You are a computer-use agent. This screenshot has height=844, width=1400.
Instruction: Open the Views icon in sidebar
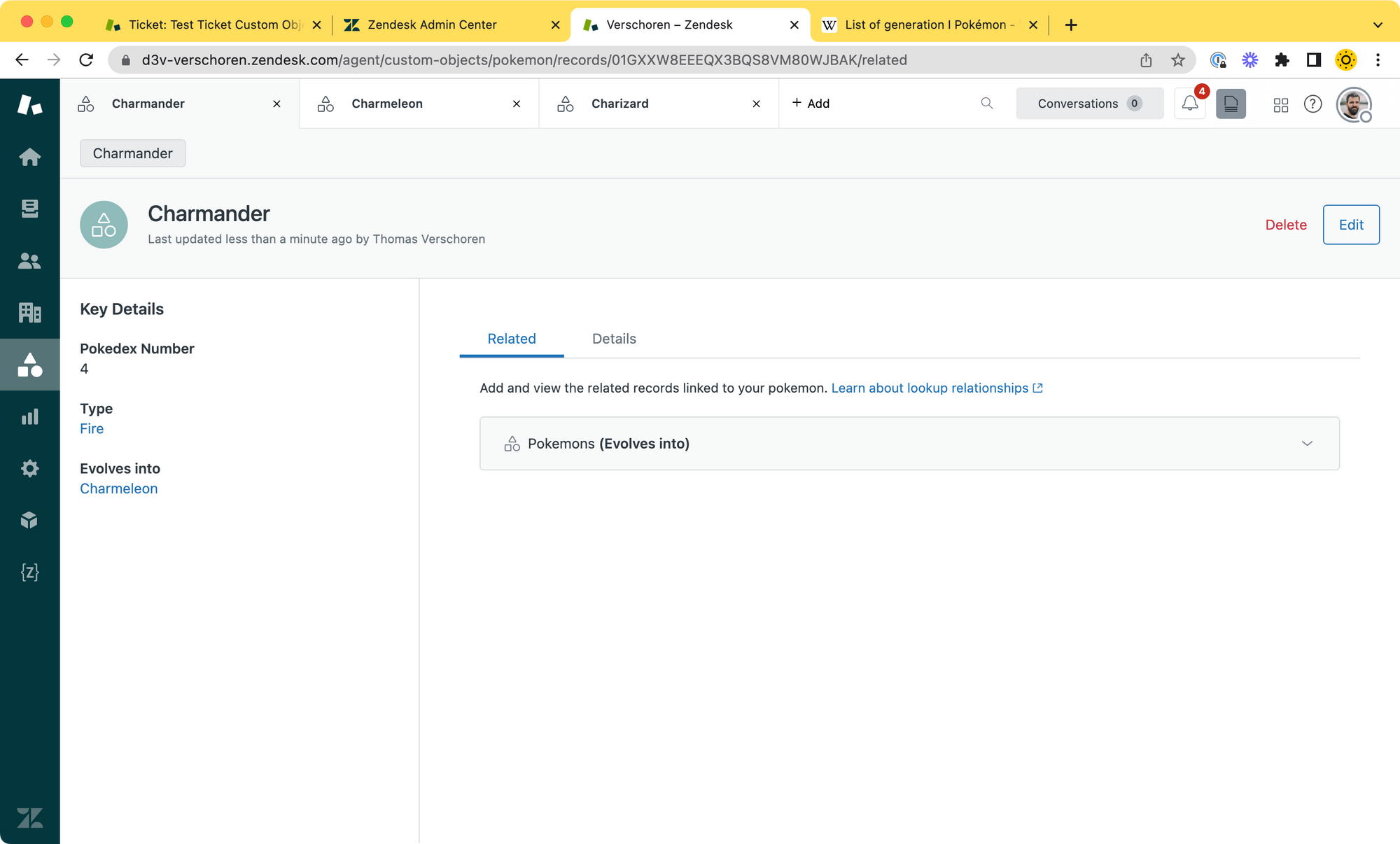tap(29, 209)
